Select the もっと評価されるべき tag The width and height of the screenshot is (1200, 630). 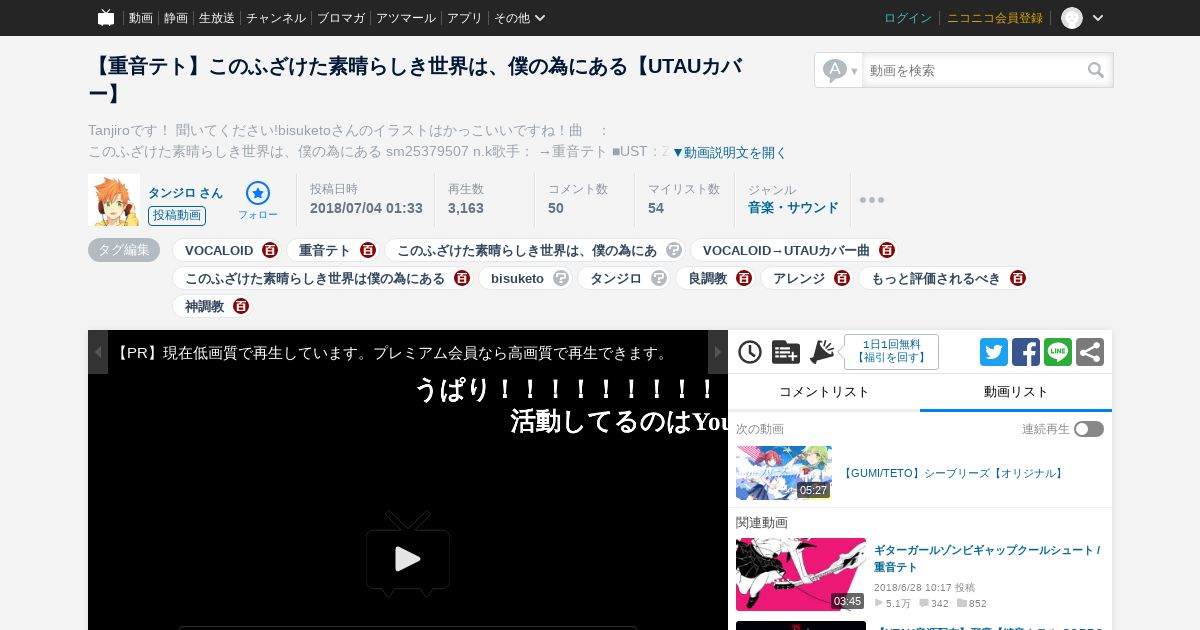(936, 278)
